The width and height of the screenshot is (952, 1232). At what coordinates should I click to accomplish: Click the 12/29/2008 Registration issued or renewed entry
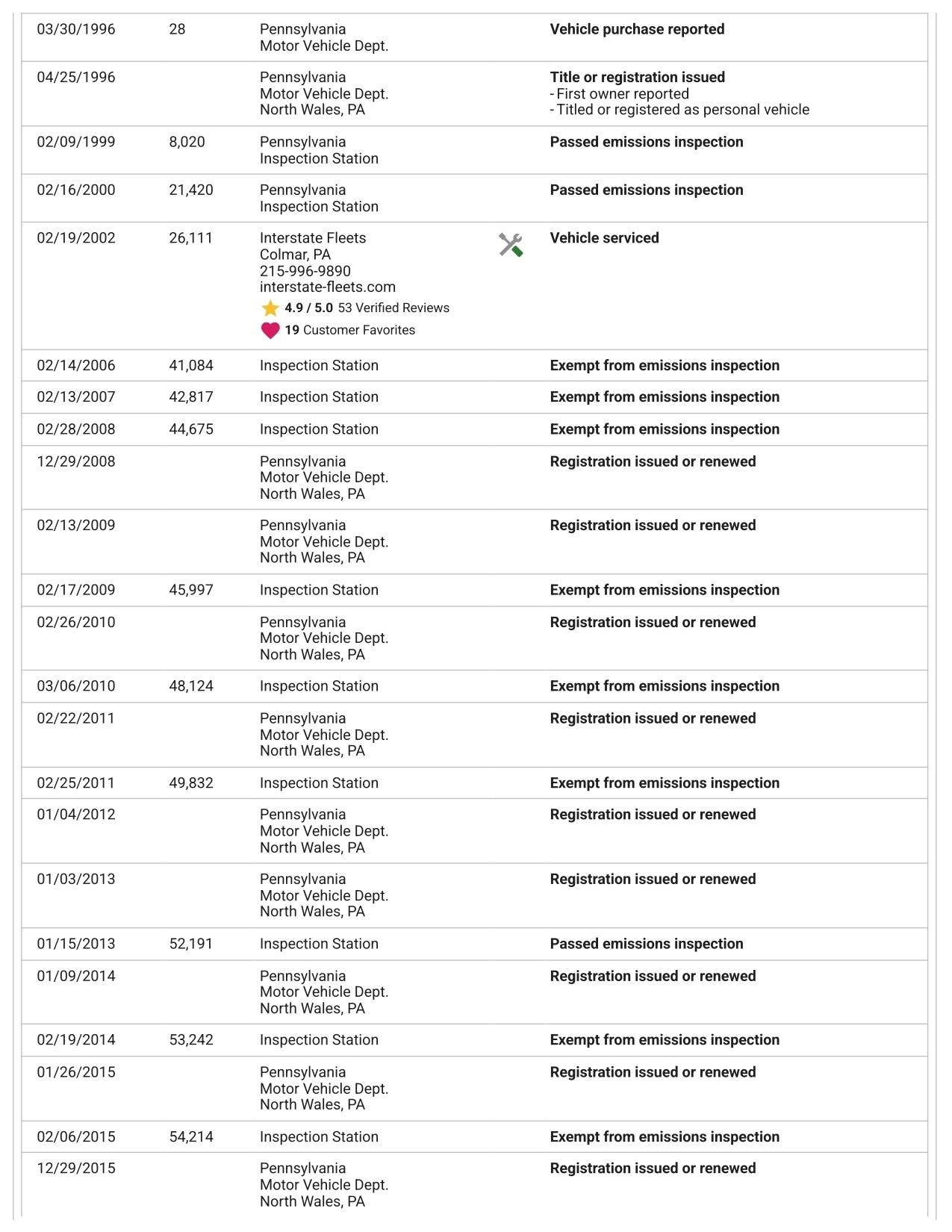click(x=653, y=461)
